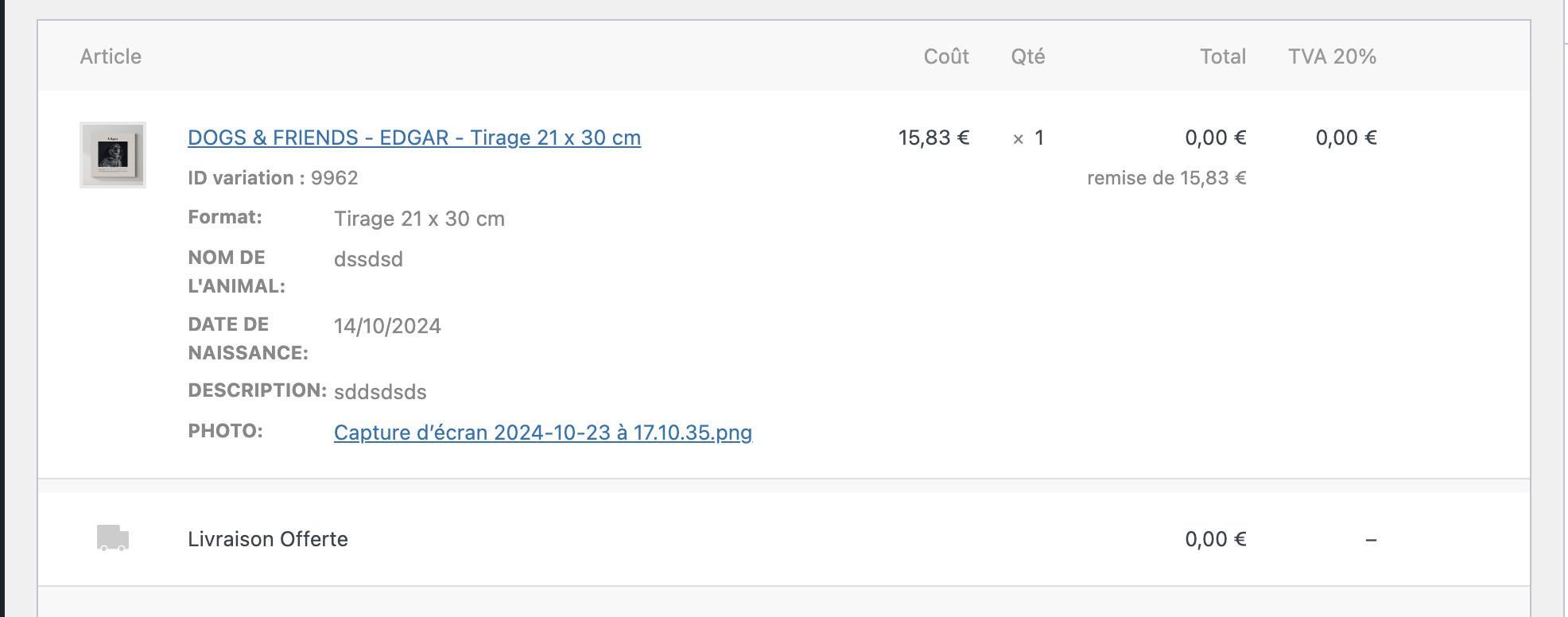The image size is (1568, 617).
Task: Click the TVA 20% column header
Action: [x=1333, y=56]
